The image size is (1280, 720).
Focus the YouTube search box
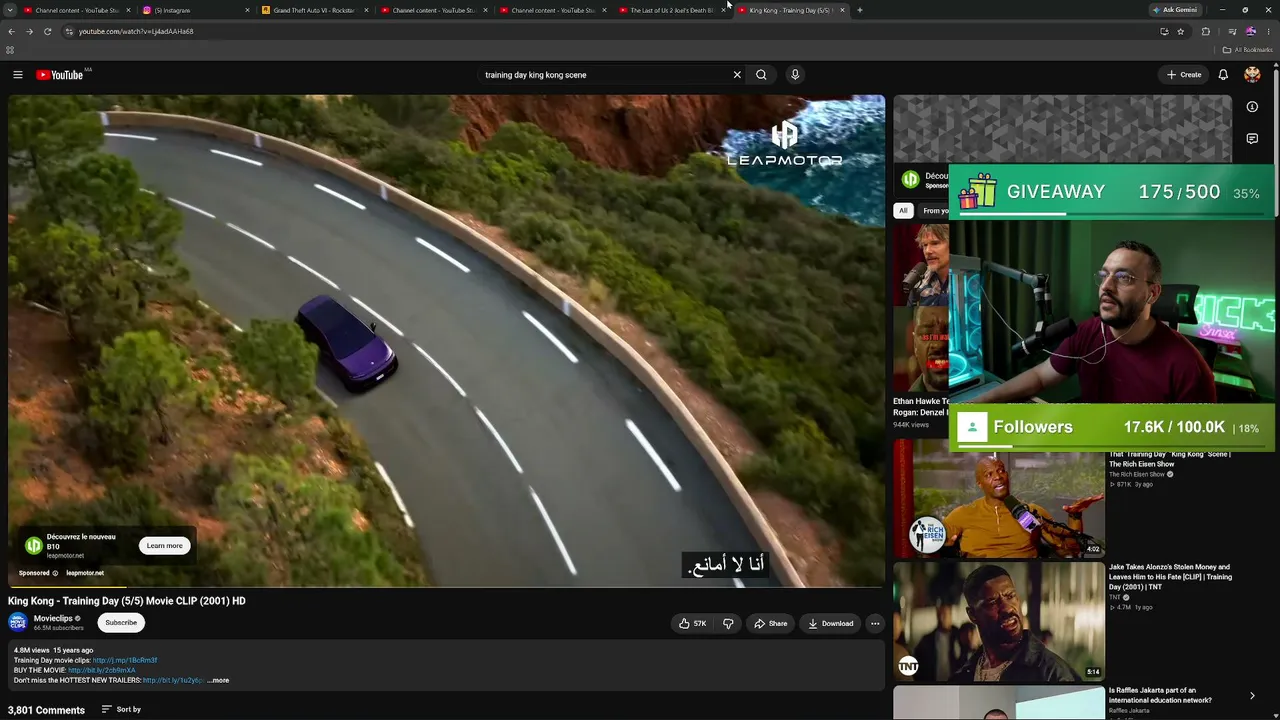tap(605, 75)
